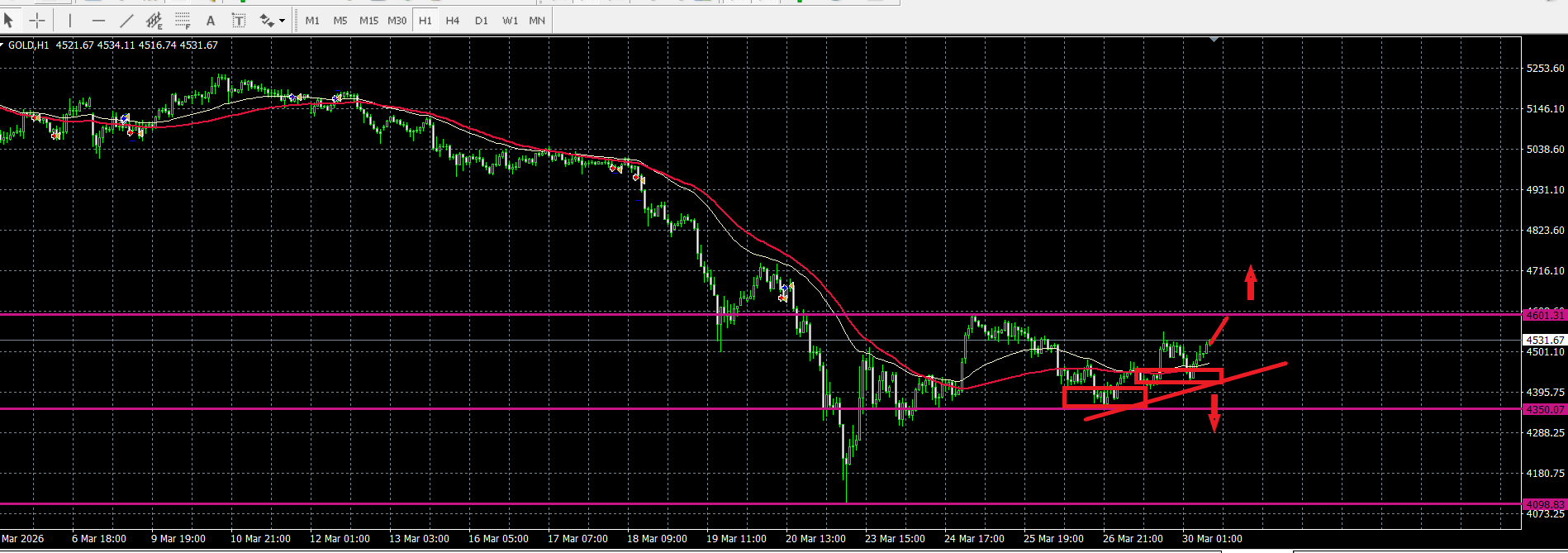Open the Arrows tool dropdown arrow

[x=283, y=21]
